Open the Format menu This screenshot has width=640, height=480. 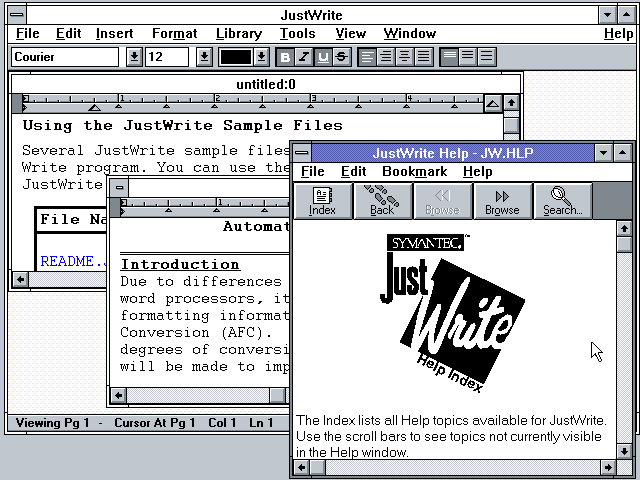[174, 33]
